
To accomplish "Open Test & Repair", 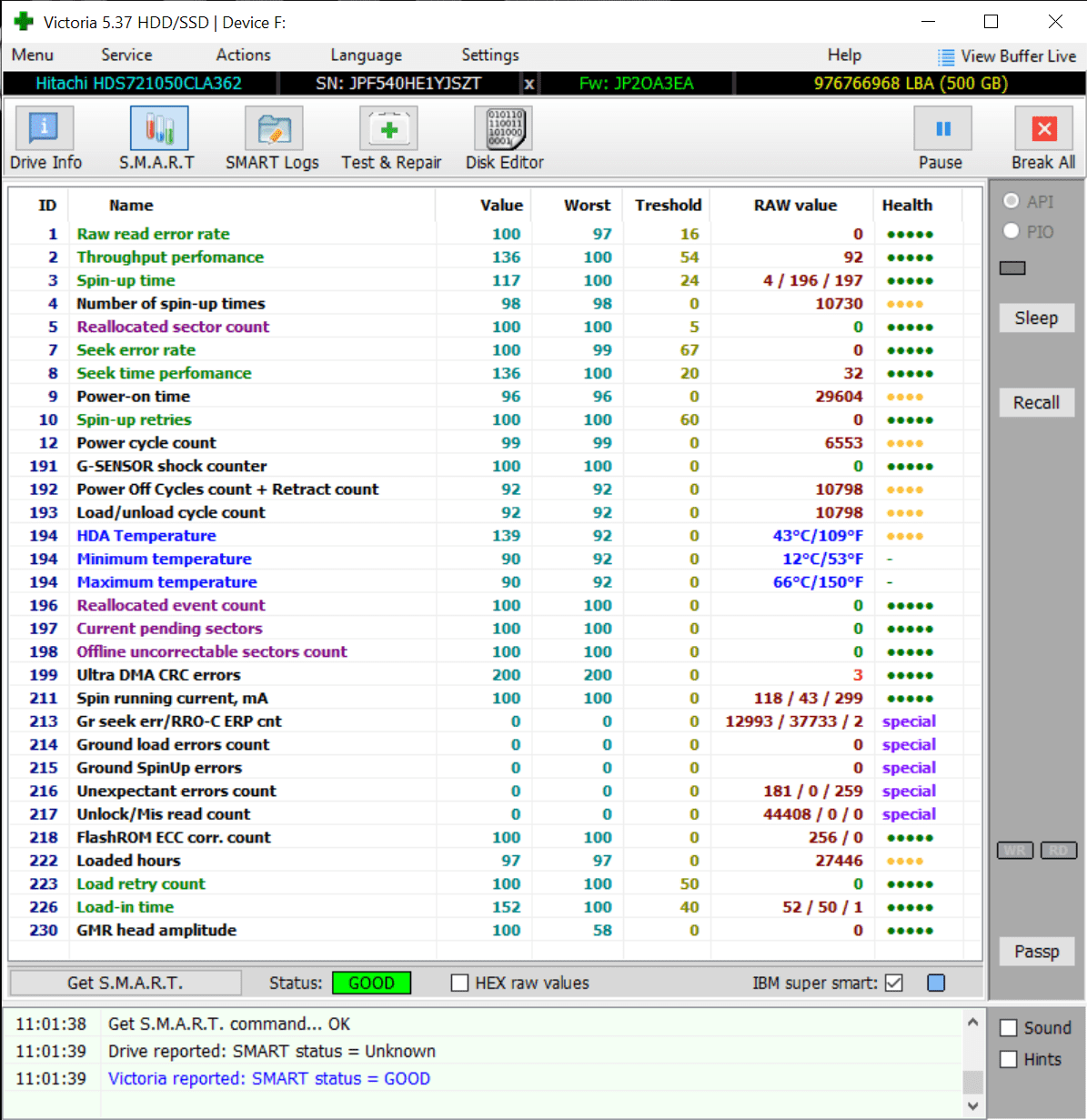I will [x=389, y=129].
